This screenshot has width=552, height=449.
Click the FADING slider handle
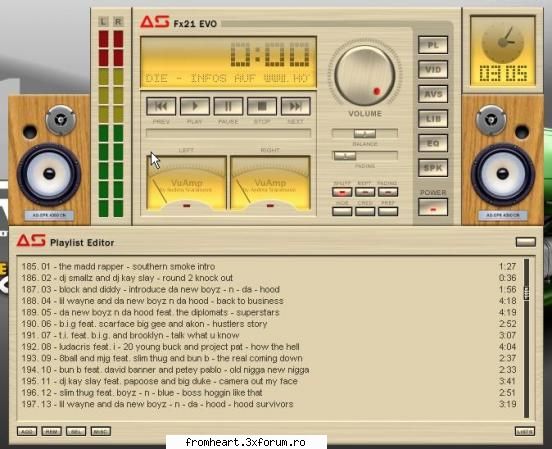(x=345, y=156)
